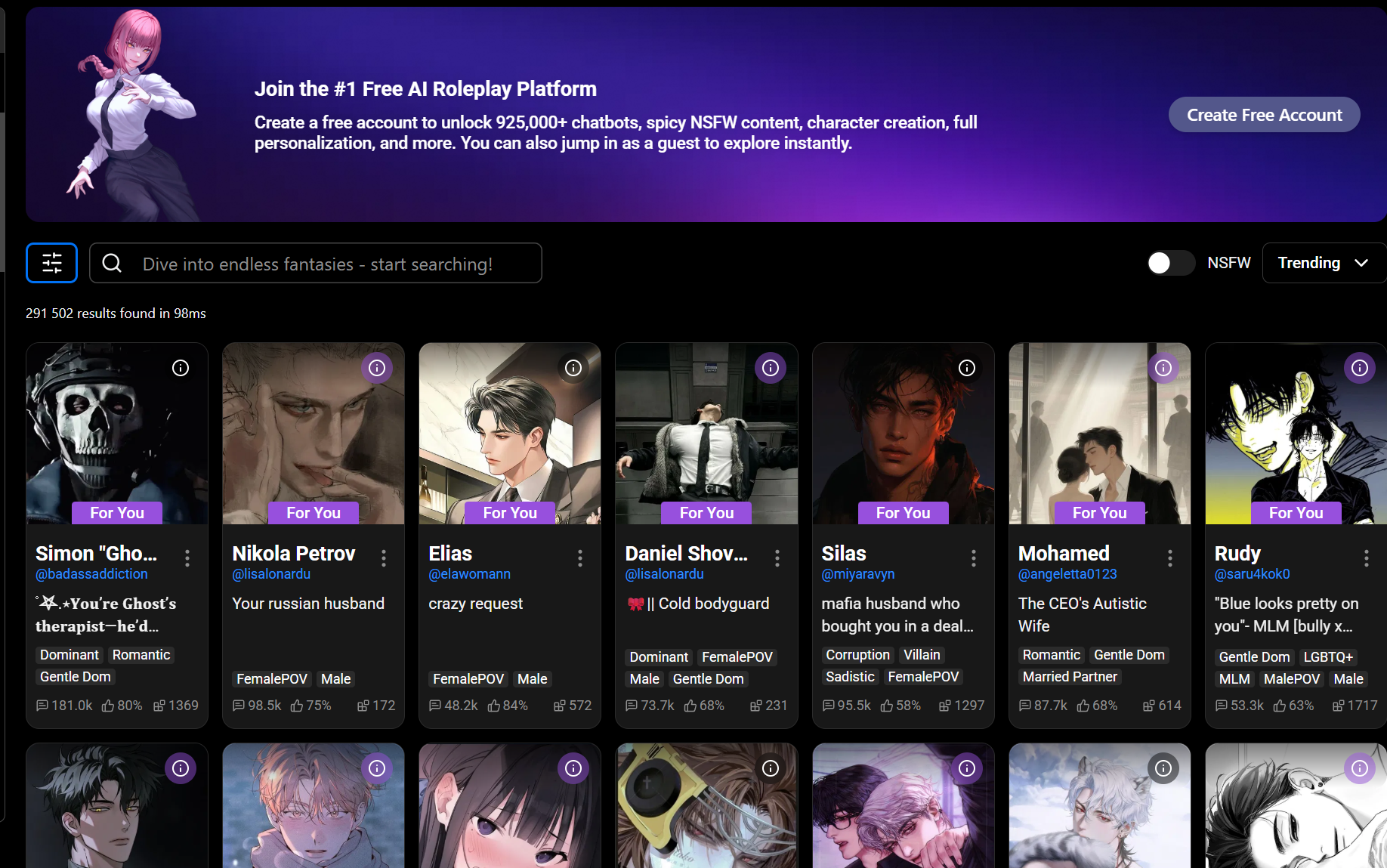Image resolution: width=1387 pixels, height=868 pixels.
Task: Open @elawomann creator profile
Action: (x=469, y=574)
